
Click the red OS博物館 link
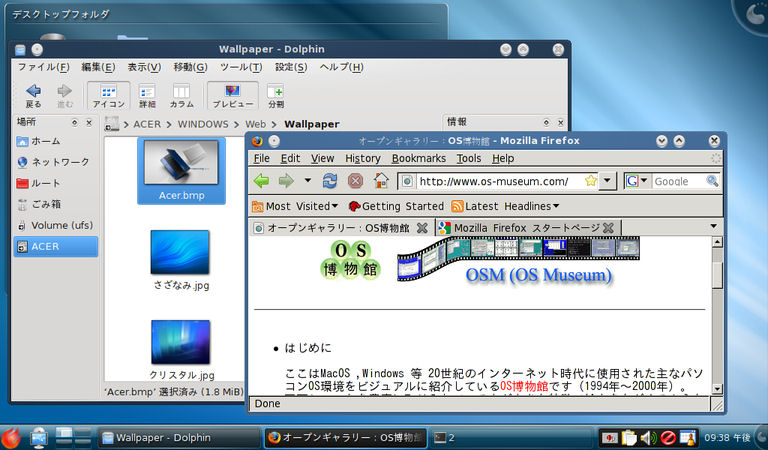click(524, 386)
